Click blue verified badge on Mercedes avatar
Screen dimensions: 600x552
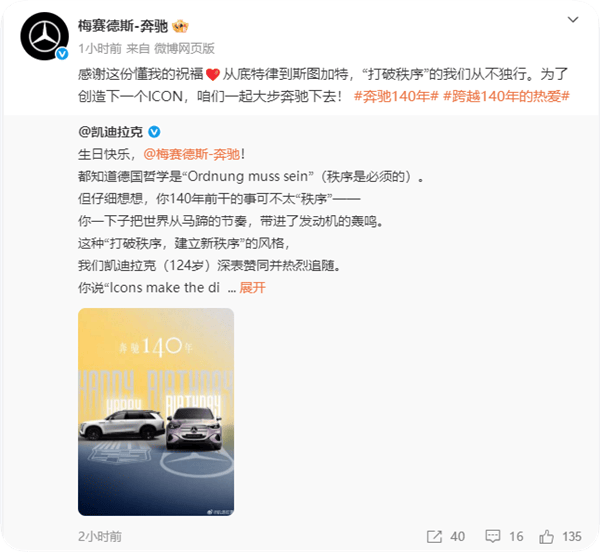coord(62,54)
